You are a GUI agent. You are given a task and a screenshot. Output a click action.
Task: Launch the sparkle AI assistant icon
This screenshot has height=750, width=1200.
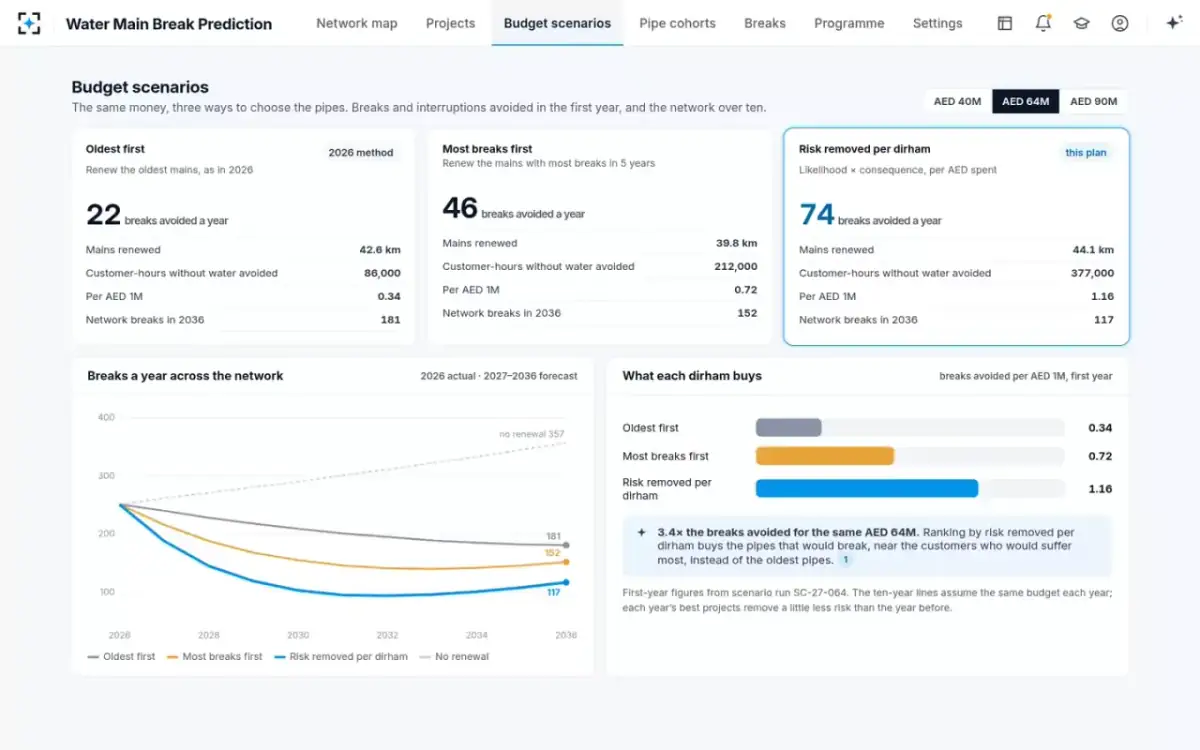tap(1174, 23)
